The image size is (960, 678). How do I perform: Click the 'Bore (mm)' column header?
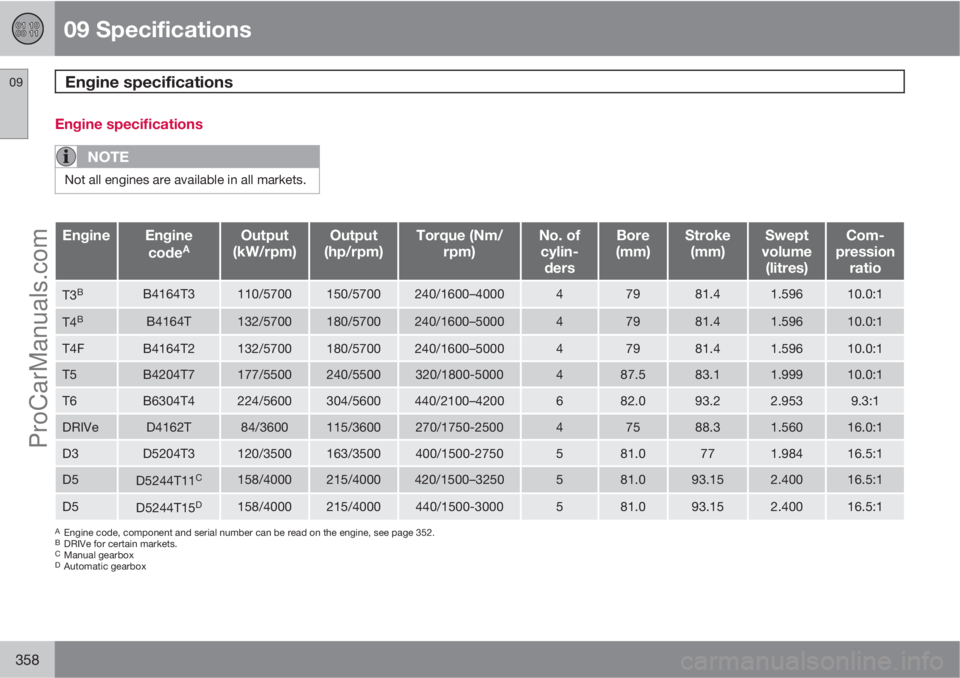tap(633, 251)
